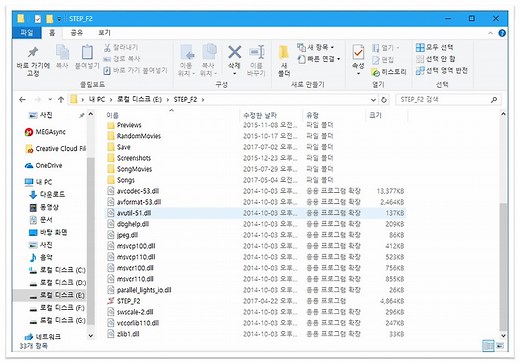
Task: Open Move to (이동 위치) menu
Action: [x=186, y=60]
